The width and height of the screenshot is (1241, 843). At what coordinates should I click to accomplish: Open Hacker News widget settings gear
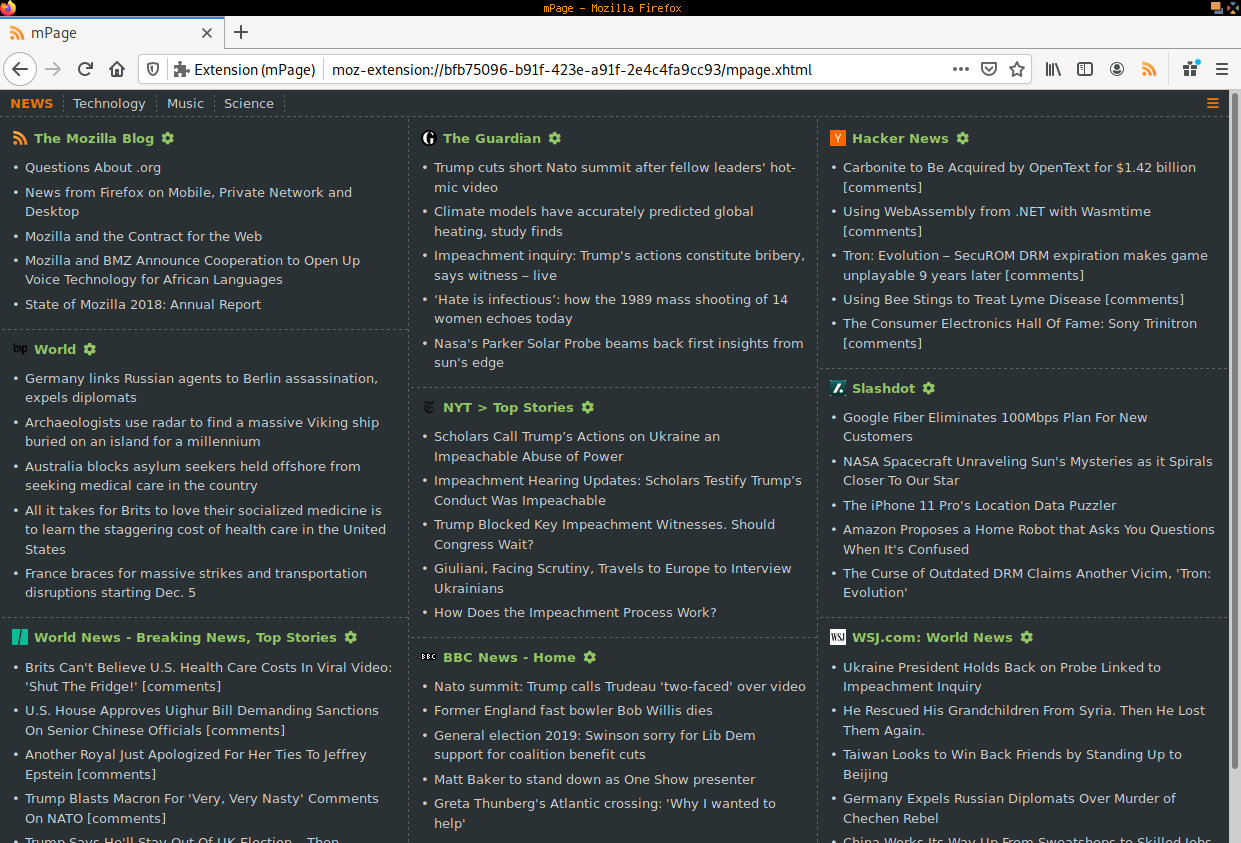coord(963,138)
